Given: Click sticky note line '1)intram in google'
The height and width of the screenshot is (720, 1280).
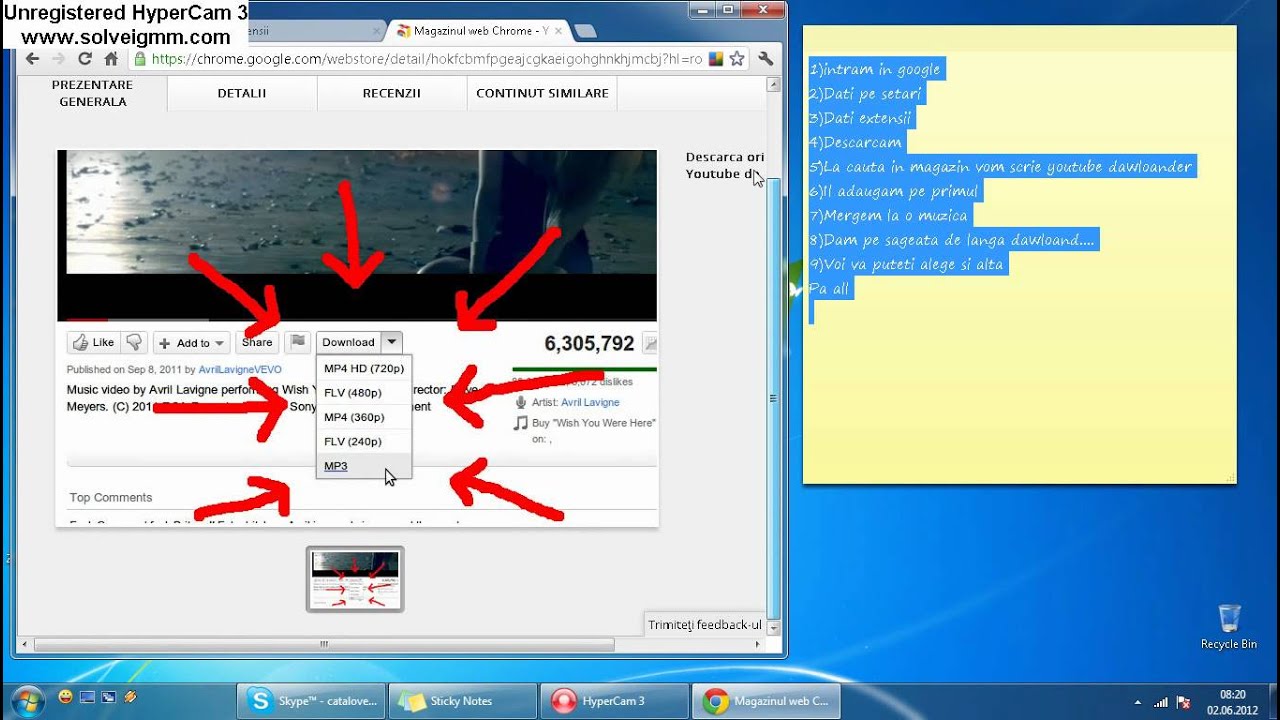Looking at the screenshot, I should coord(875,70).
